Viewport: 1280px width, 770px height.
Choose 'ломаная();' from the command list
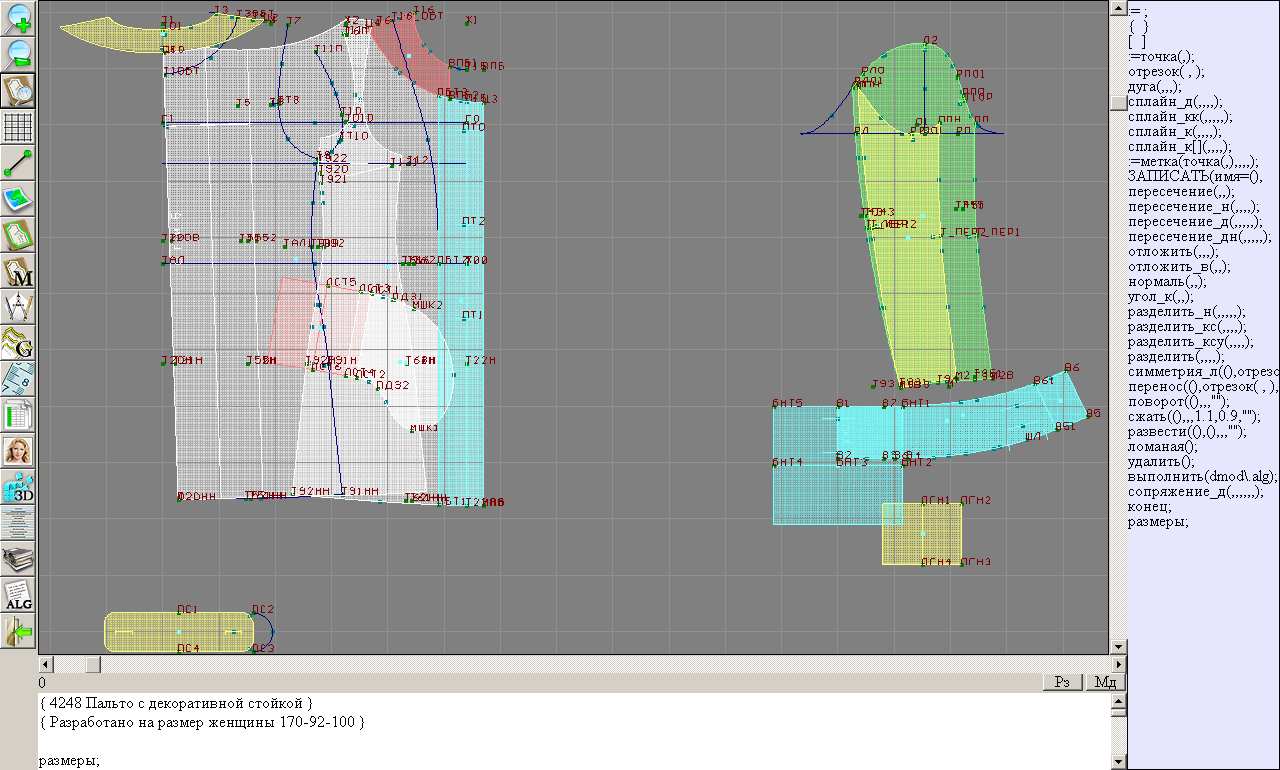click(x=1162, y=446)
